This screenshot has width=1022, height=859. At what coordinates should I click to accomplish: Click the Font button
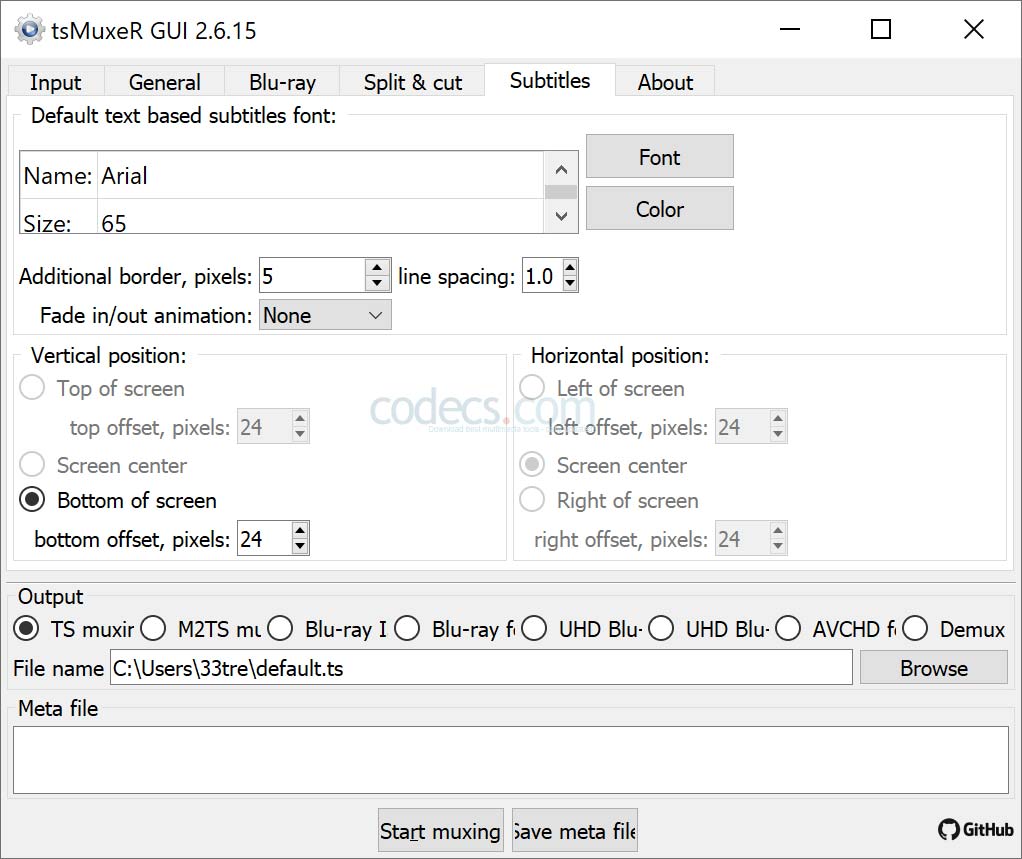coord(660,156)
